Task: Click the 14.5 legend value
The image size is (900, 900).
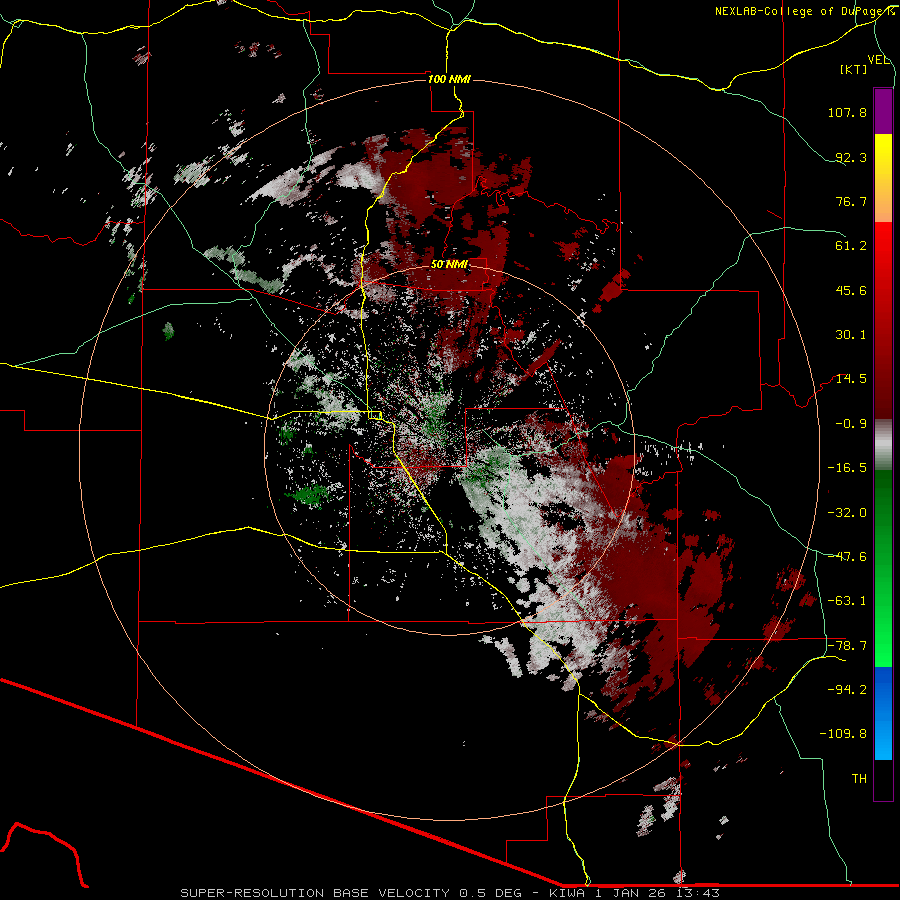Action: (851, 379)
